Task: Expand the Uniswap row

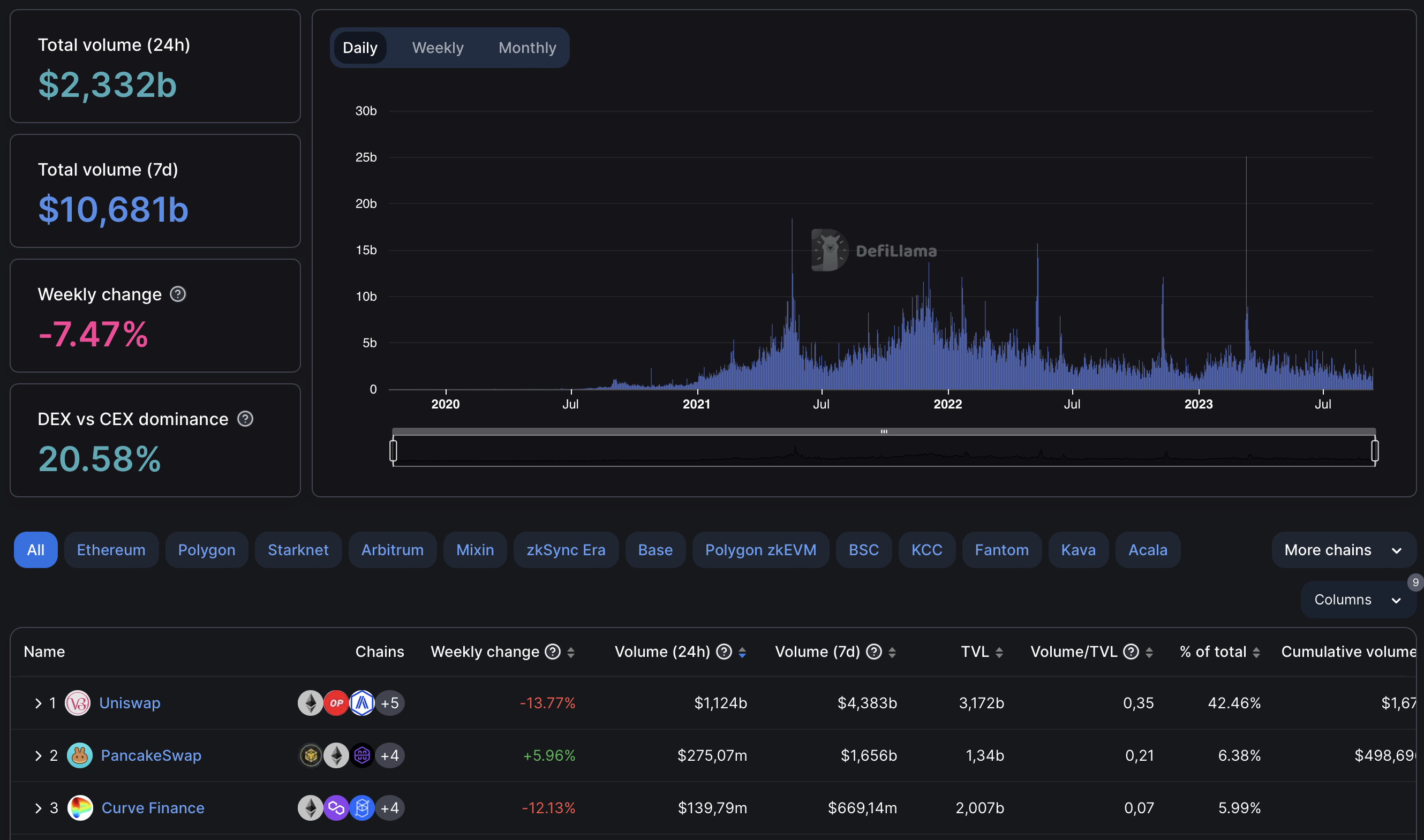Action: tap(38, 703)
